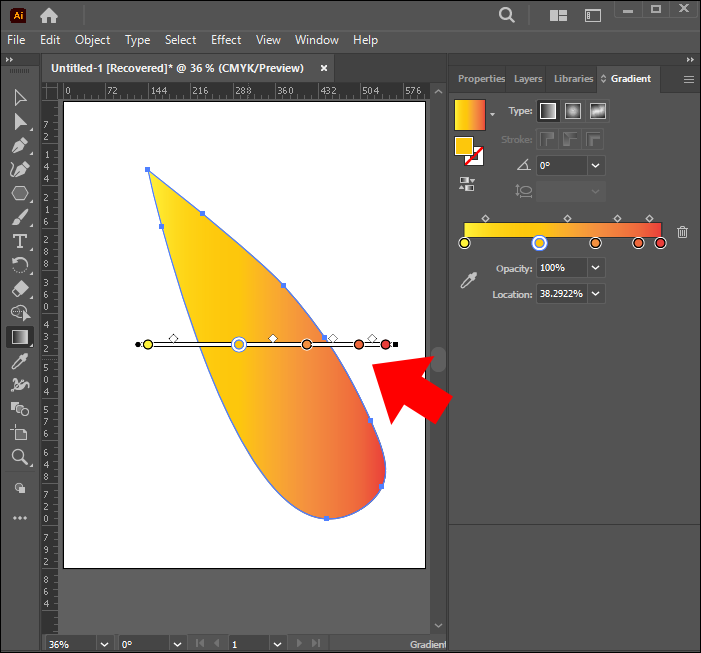The image size is (701, 653).
Task: Click the Reverse Gradient icon
Action: 466,184
